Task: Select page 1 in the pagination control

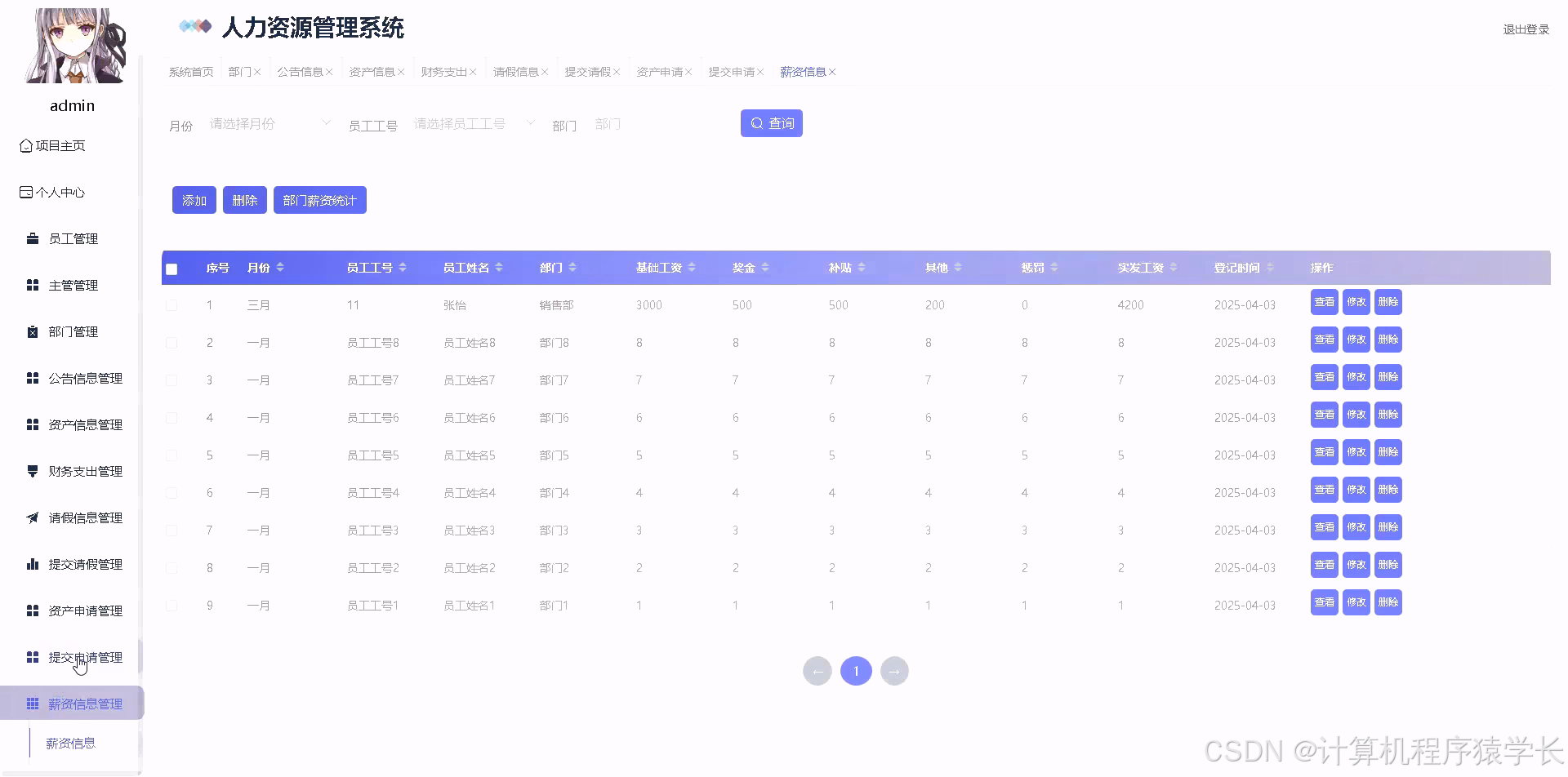Action: click(855, 670)
